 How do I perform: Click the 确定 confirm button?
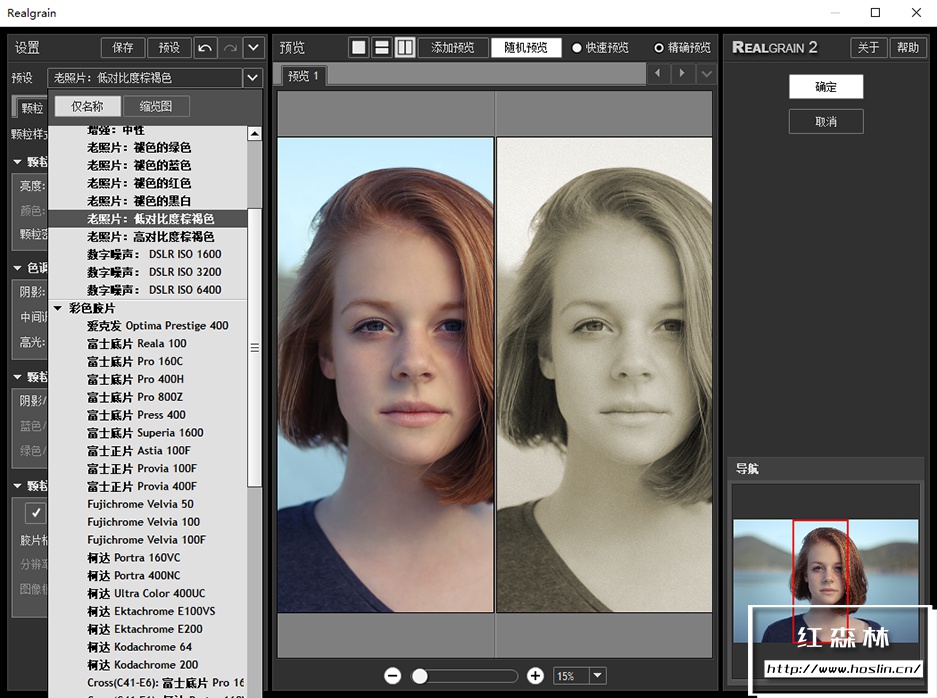(825, 87)
